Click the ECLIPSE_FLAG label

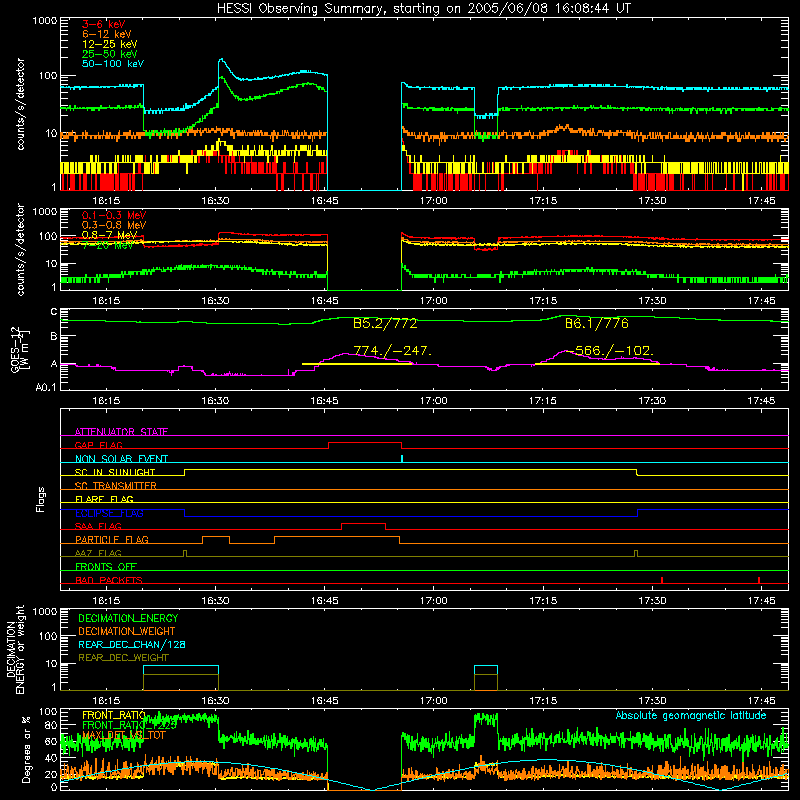click(109, 513)
